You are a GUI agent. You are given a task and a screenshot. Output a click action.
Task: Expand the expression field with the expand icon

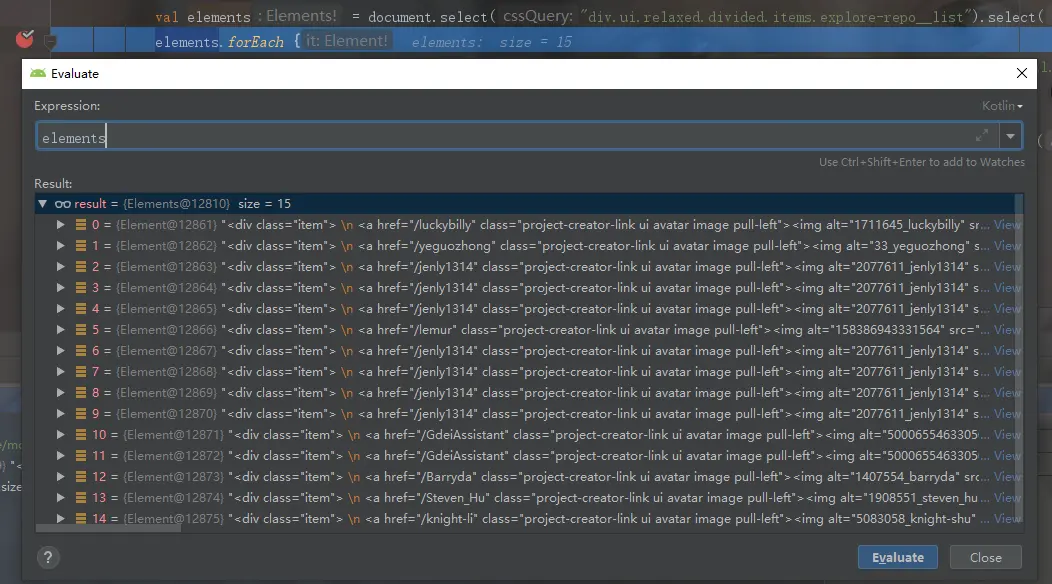pos(982,136)
